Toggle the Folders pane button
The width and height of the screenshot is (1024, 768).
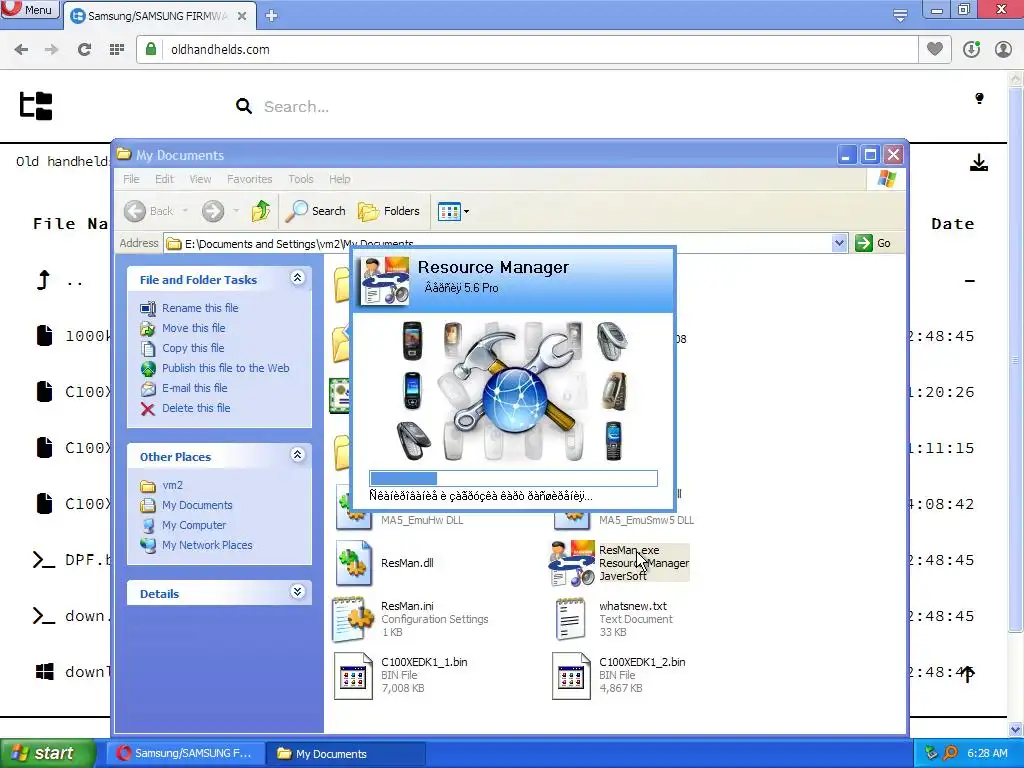[389, 211]
